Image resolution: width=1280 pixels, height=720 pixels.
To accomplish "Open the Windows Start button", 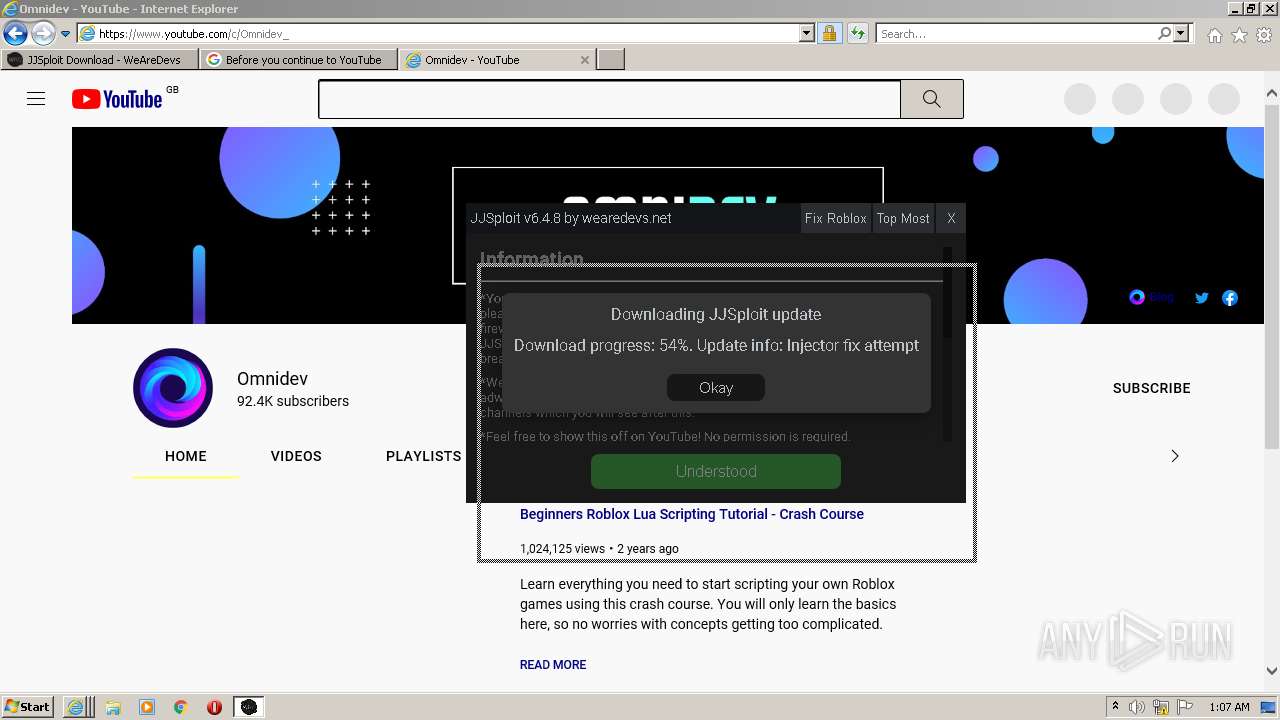I will [x=28, y=707].
